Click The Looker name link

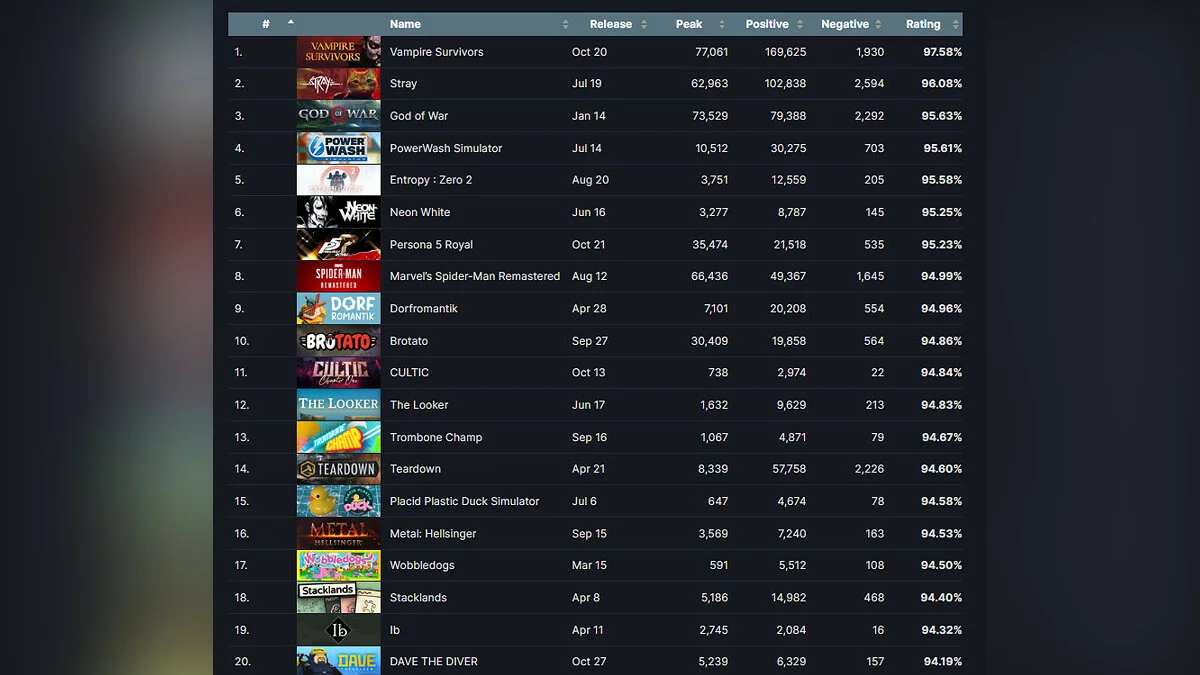pos(419,405)
